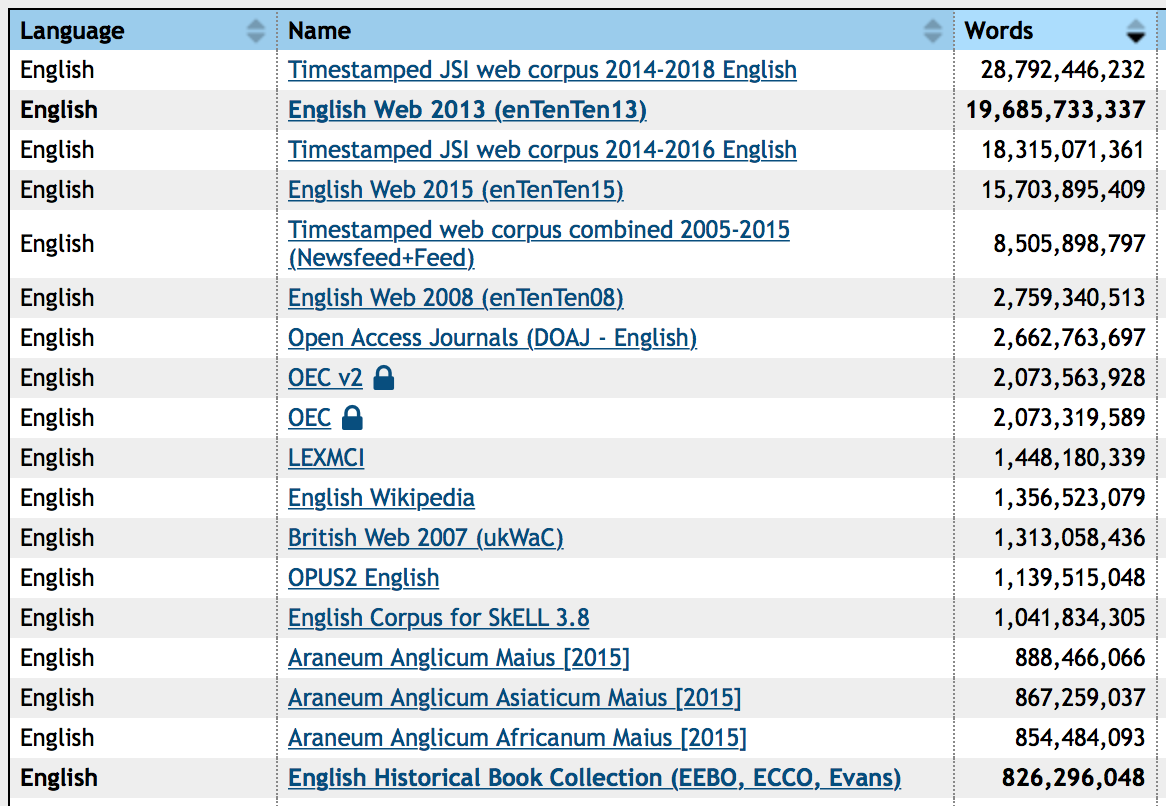Select the word count 1,139,515,048
Viewport: 1166px width, 806px height.
coord(1069,578)
